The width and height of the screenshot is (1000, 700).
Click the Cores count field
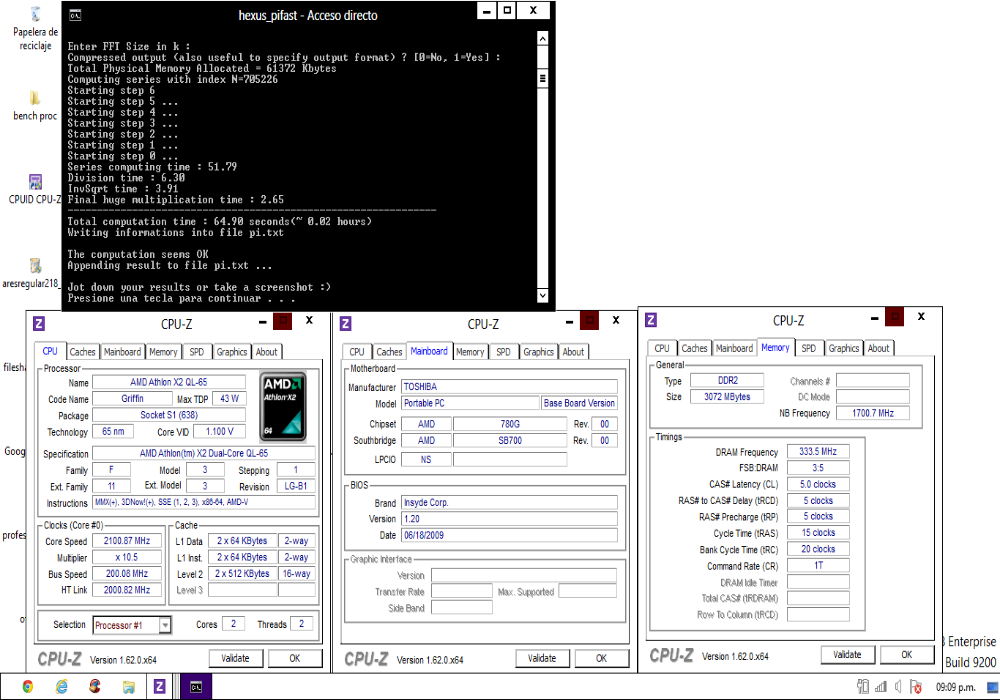pyautogui.click(x=233, y=623)
